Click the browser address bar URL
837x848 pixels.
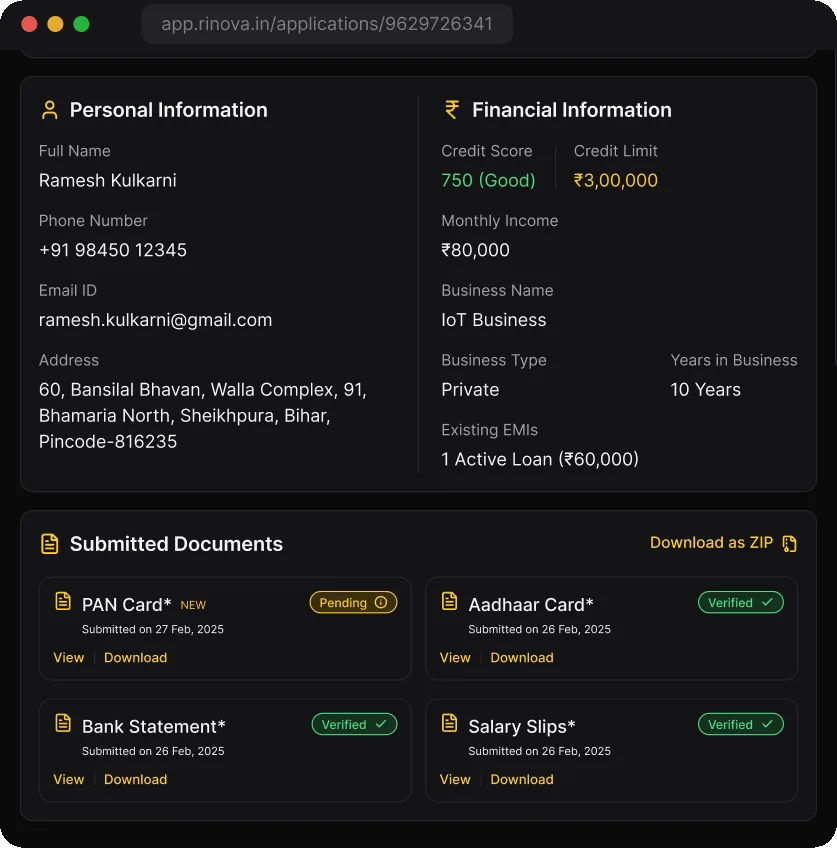(x=327, y=24)
